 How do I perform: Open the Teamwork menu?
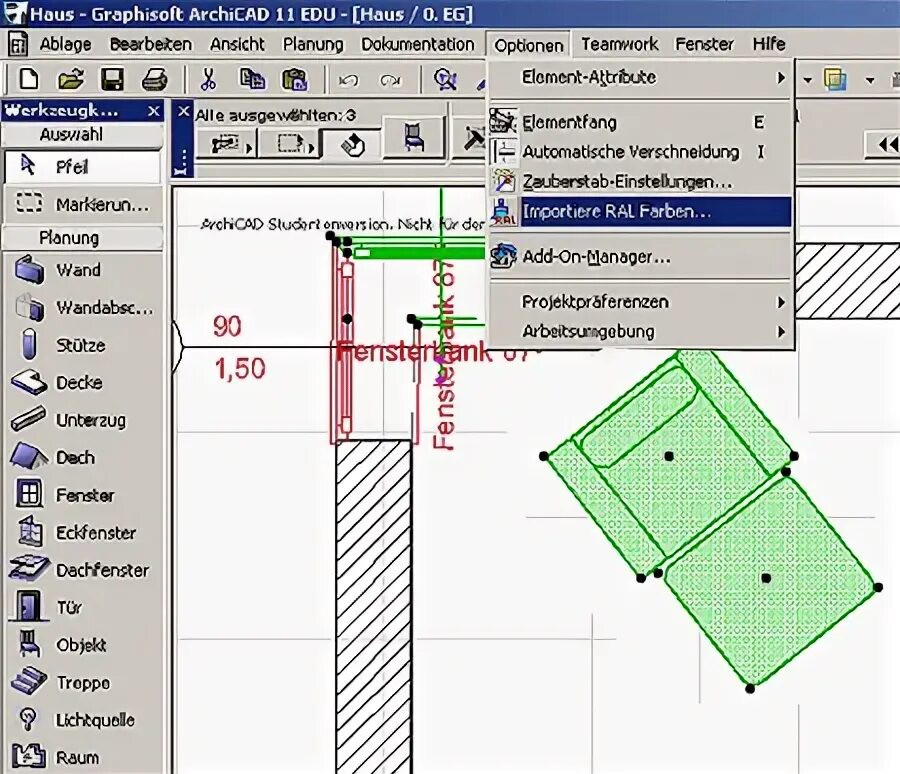(619, 44)
